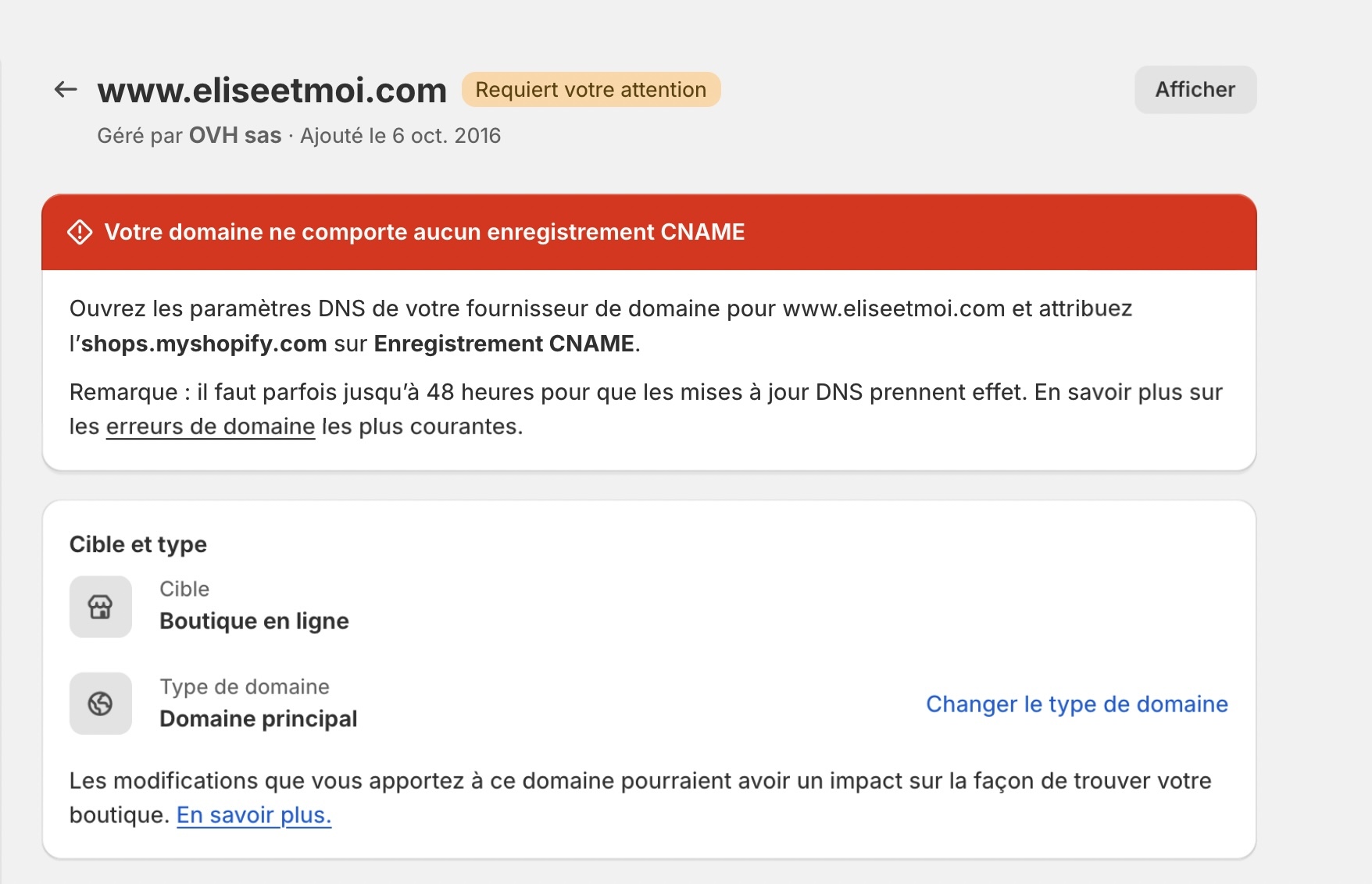The height and width of the screenshot is (884, 1372).
Task: Click the bold 'Enregistrement CNAME' text
Action: click(x=504, y=344)
